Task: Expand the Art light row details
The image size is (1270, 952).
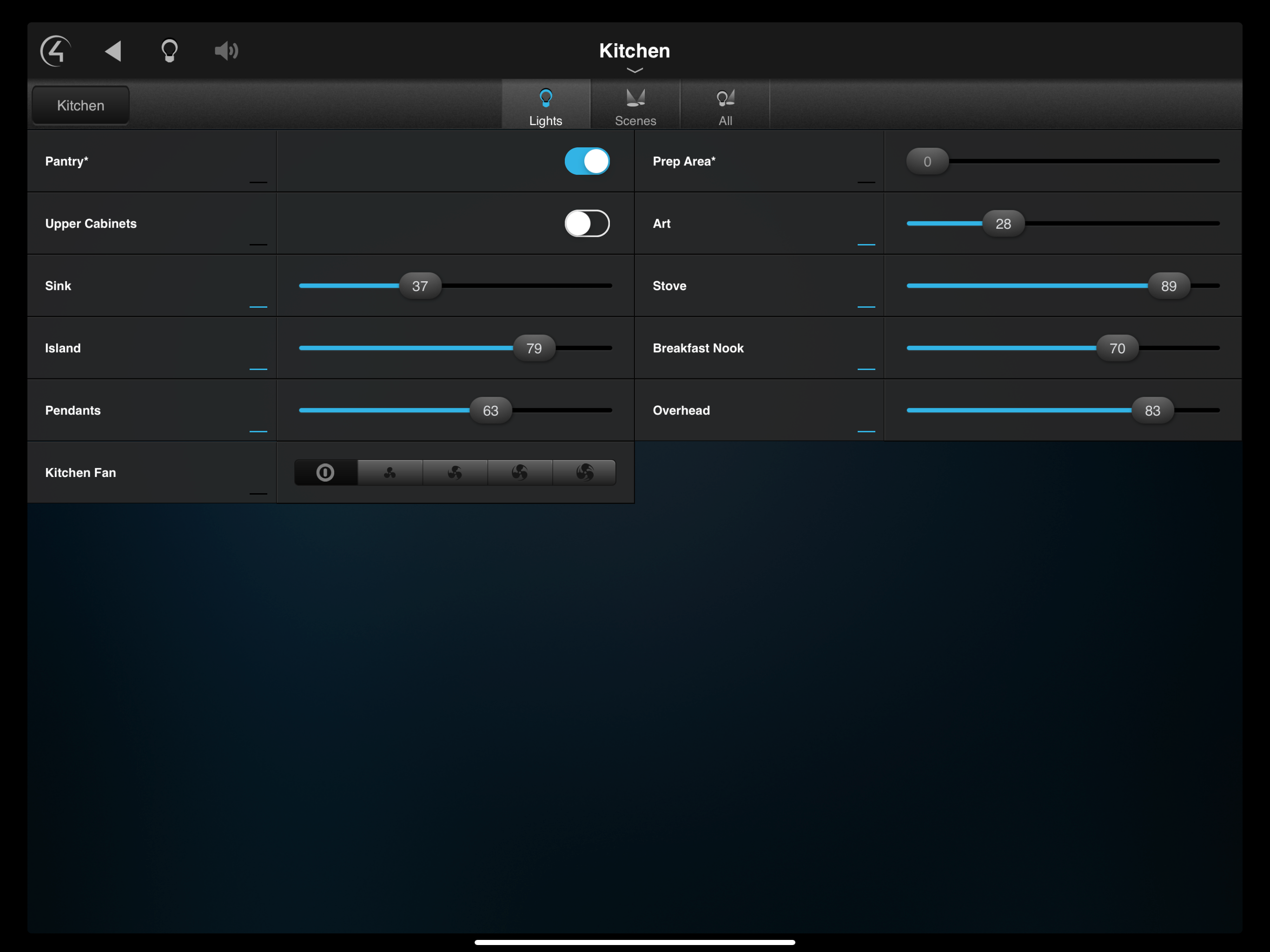Action: pyautogui.click(x=866, y=245)
